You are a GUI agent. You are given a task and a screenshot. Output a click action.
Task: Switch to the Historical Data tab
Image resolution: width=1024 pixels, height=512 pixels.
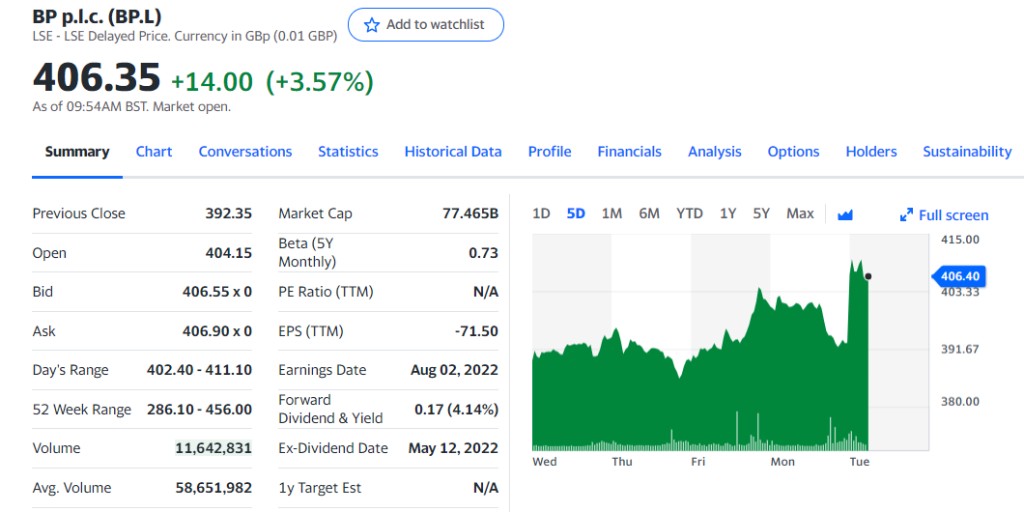tap(453, 152)
